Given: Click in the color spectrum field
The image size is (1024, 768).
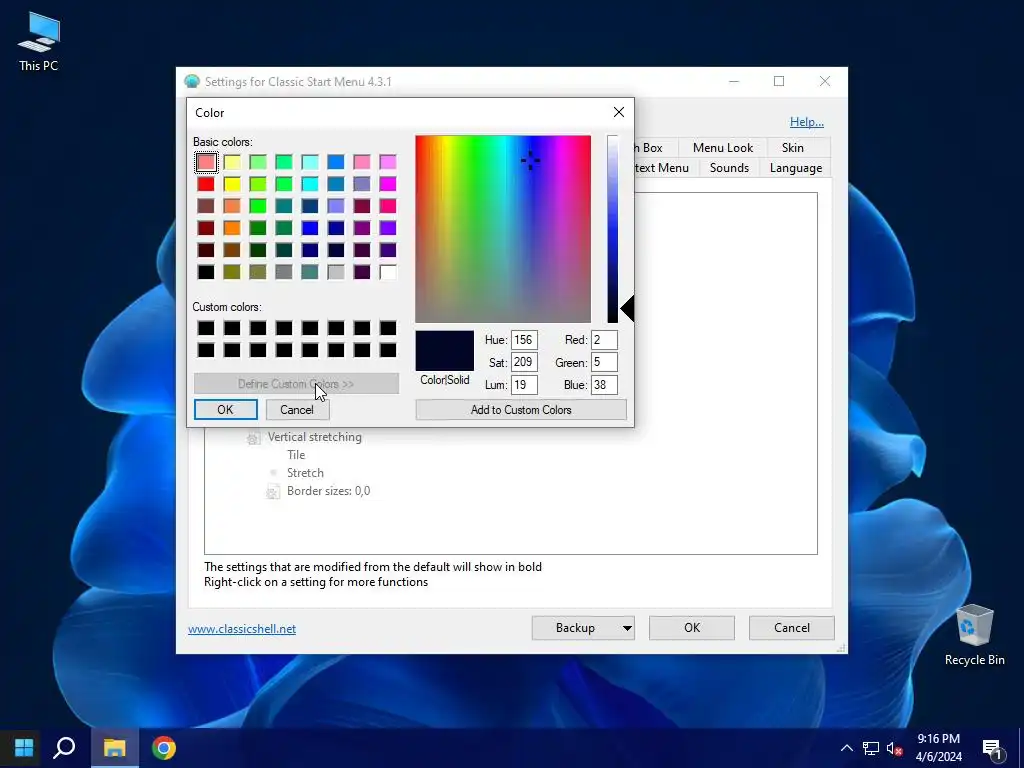Looking at the screenshot, I should [x=503, y=229].
